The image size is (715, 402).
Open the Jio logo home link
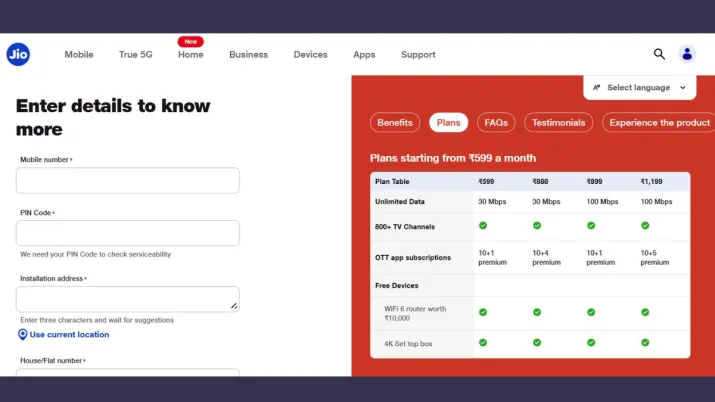18,54
